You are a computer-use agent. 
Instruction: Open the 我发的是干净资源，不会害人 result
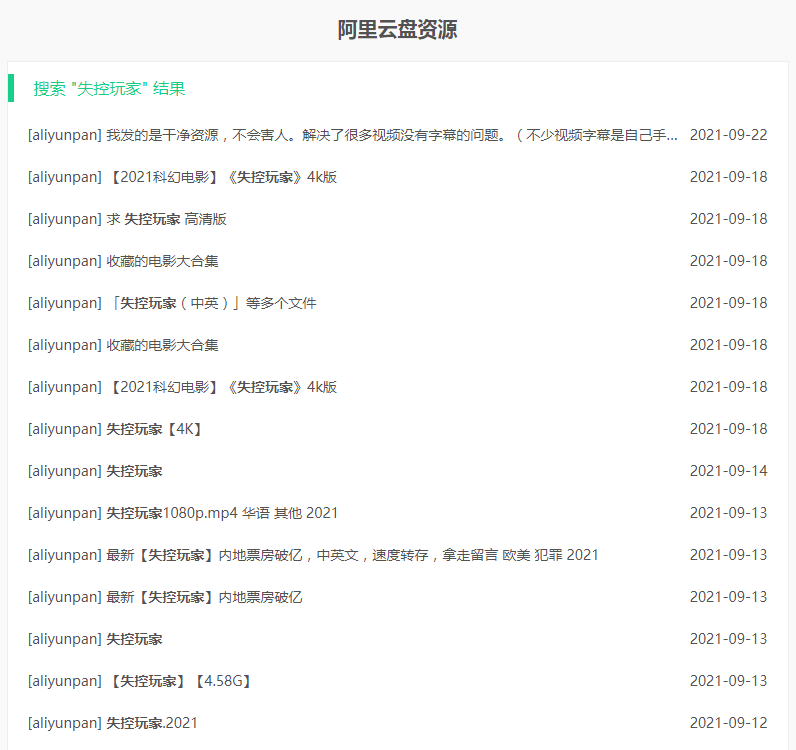tap(353, 135)
